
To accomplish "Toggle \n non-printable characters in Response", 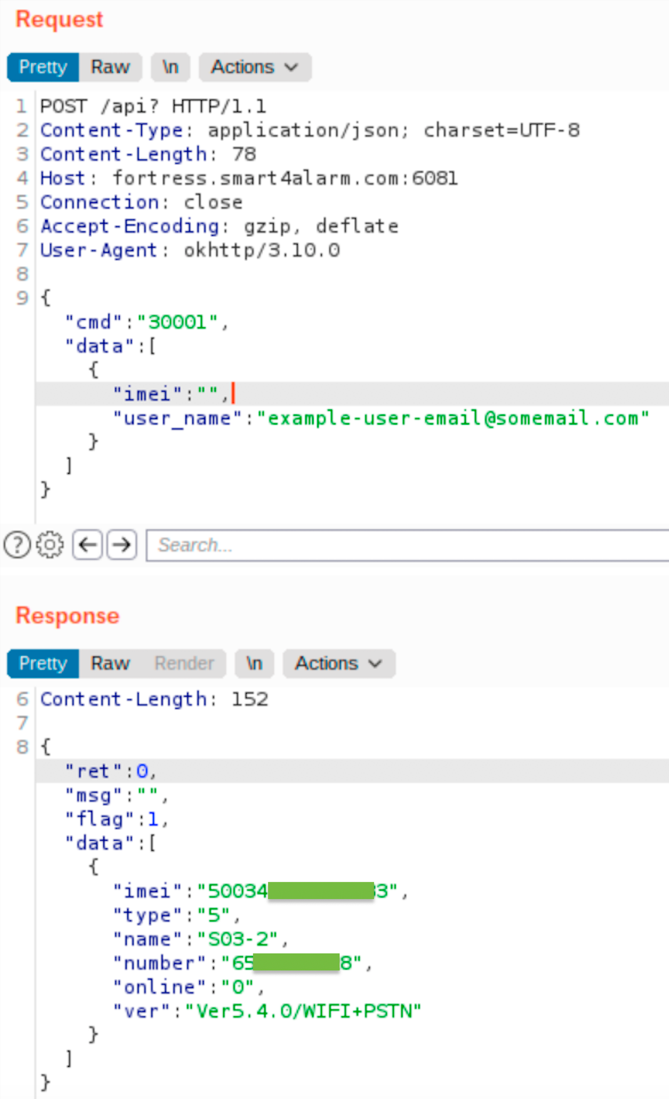I will pyautogui.click(x=255, y=663).
